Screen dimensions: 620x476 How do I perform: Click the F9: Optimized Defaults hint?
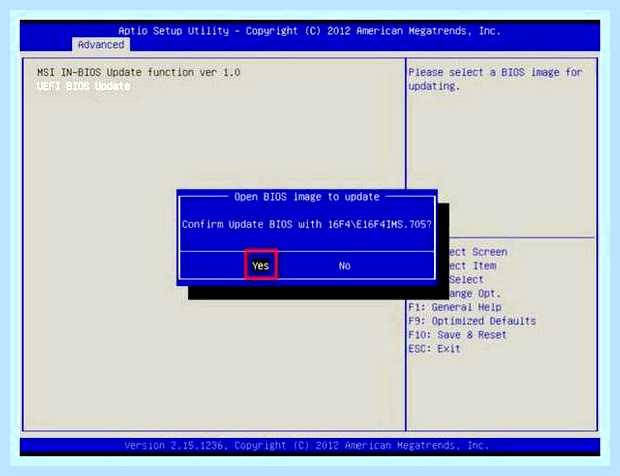(472, 321)
